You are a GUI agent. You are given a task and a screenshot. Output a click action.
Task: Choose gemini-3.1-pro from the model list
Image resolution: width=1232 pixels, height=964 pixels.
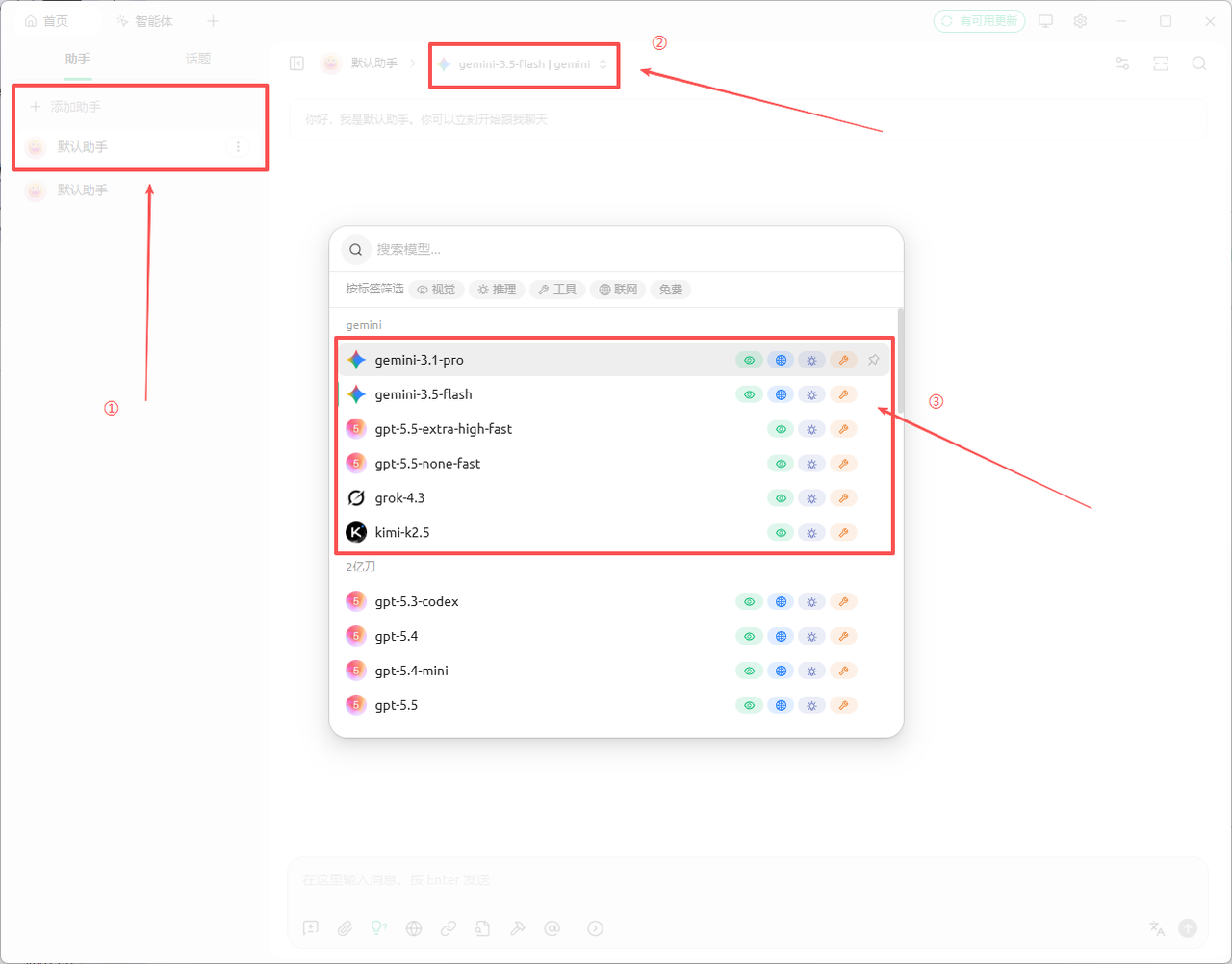click(613, 360)
